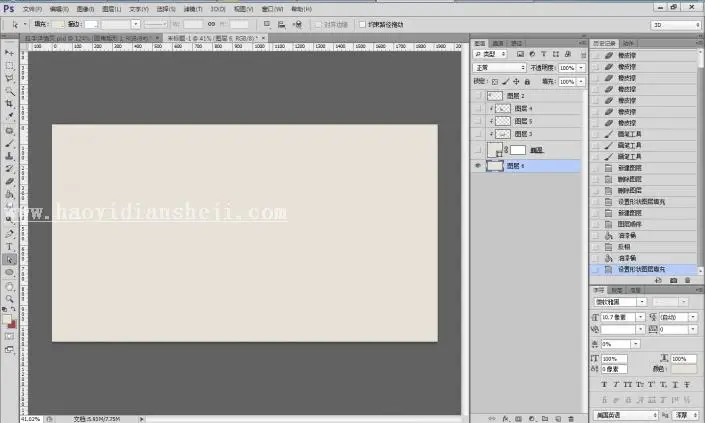The image size is (705, 423).
Task: Select the Rectangular Marquee tool
Action: pos(9,66)
